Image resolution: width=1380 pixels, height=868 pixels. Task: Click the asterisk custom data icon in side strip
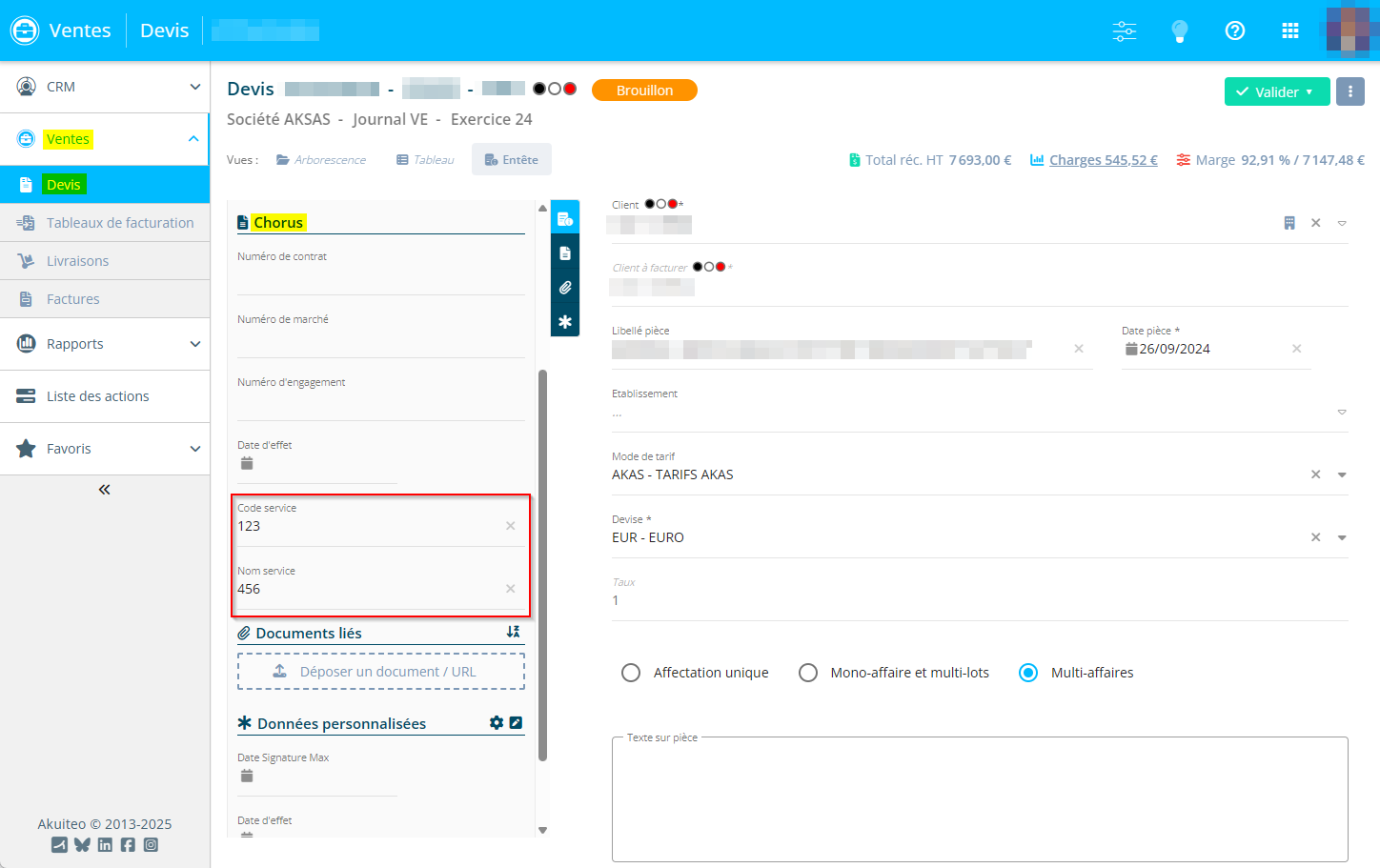565,322
